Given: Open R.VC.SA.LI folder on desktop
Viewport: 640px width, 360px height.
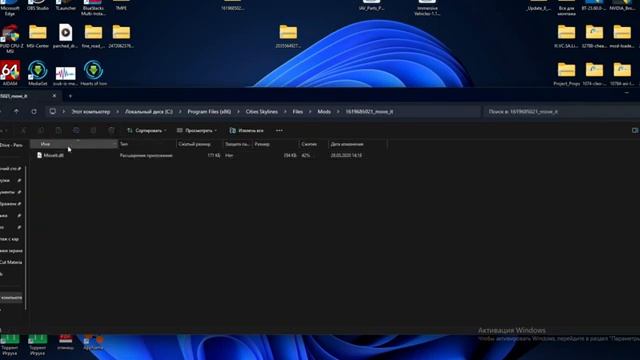Looking at the screenshot, I should [x=567, y=37].
